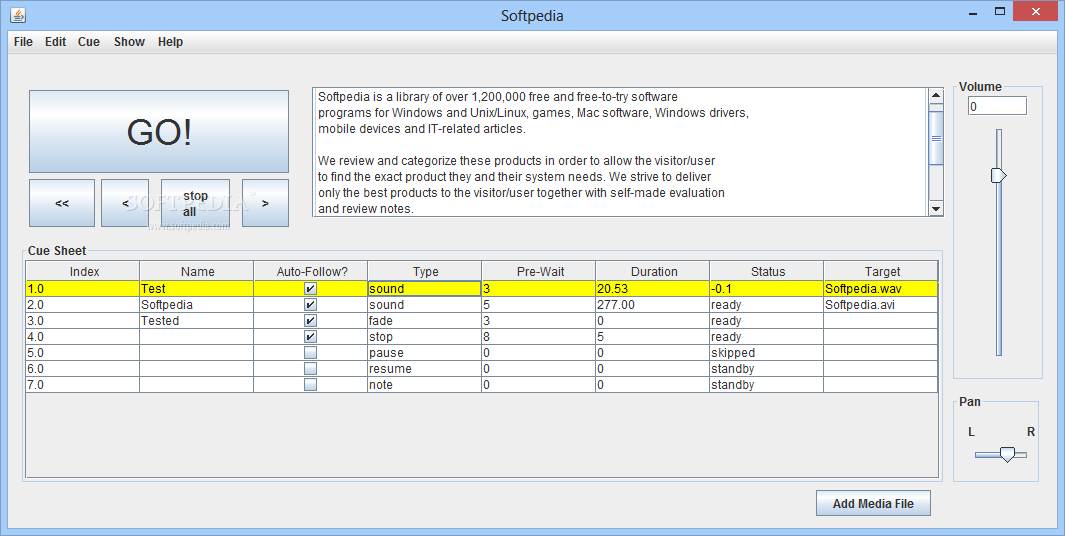Open the Edit menu

pos(56,42)
